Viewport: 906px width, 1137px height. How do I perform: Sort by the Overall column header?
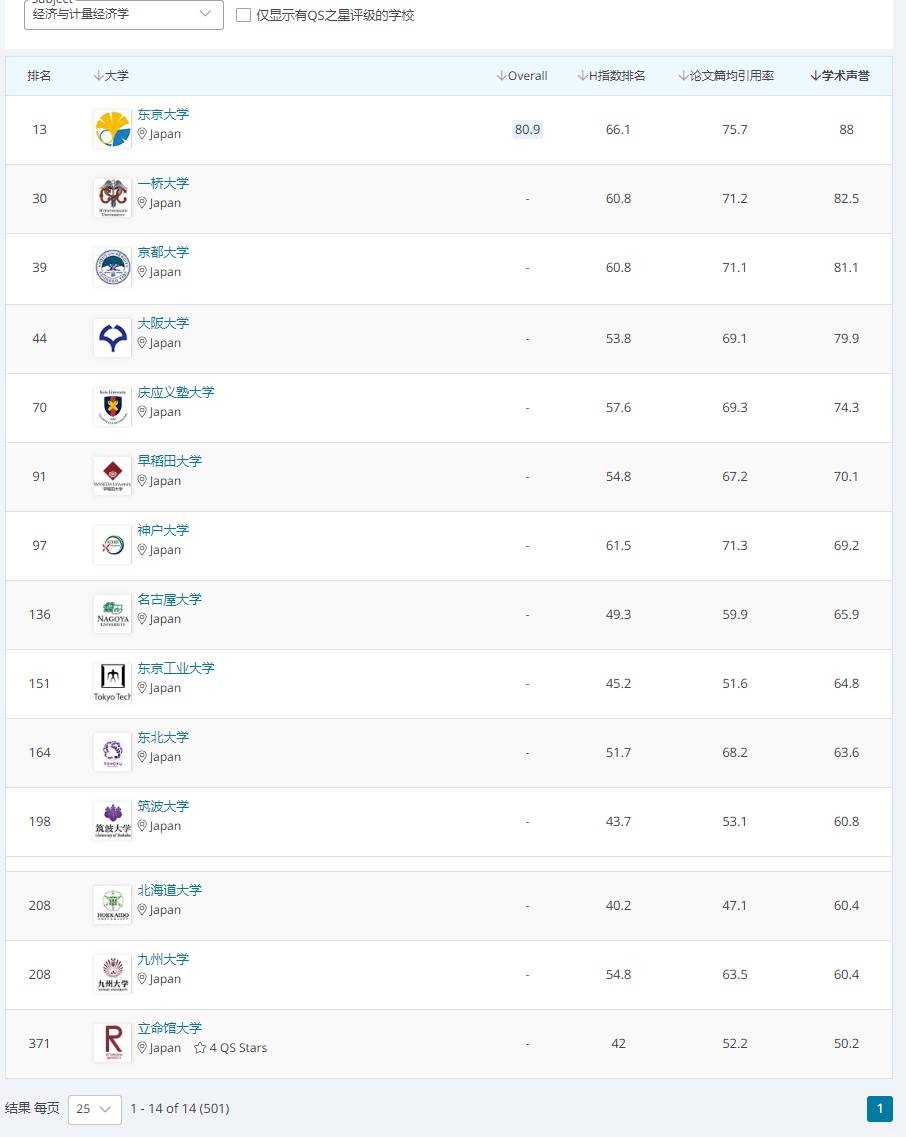pyautogui.click(x=522, y=75)
